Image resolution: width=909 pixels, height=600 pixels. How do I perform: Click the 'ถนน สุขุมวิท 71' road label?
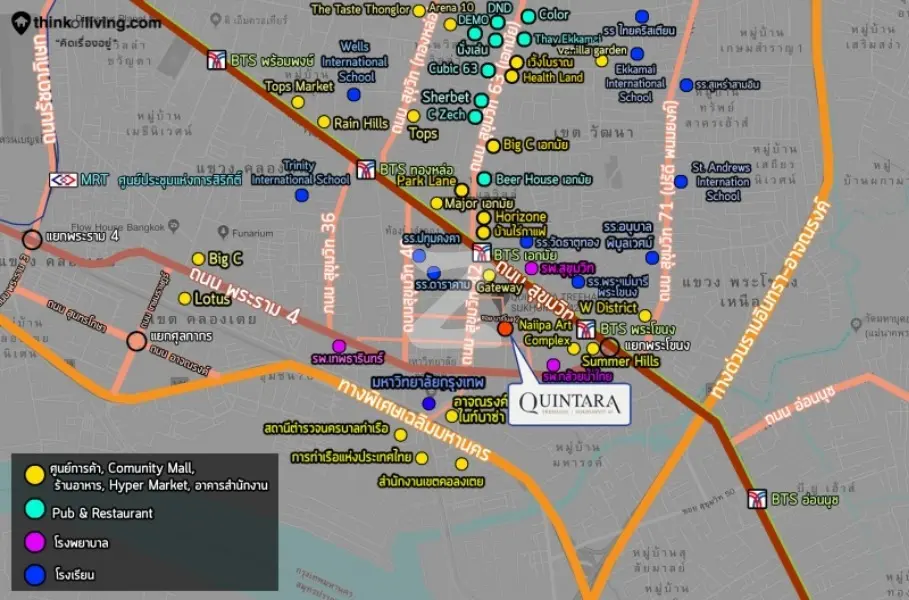pos(668,202)
